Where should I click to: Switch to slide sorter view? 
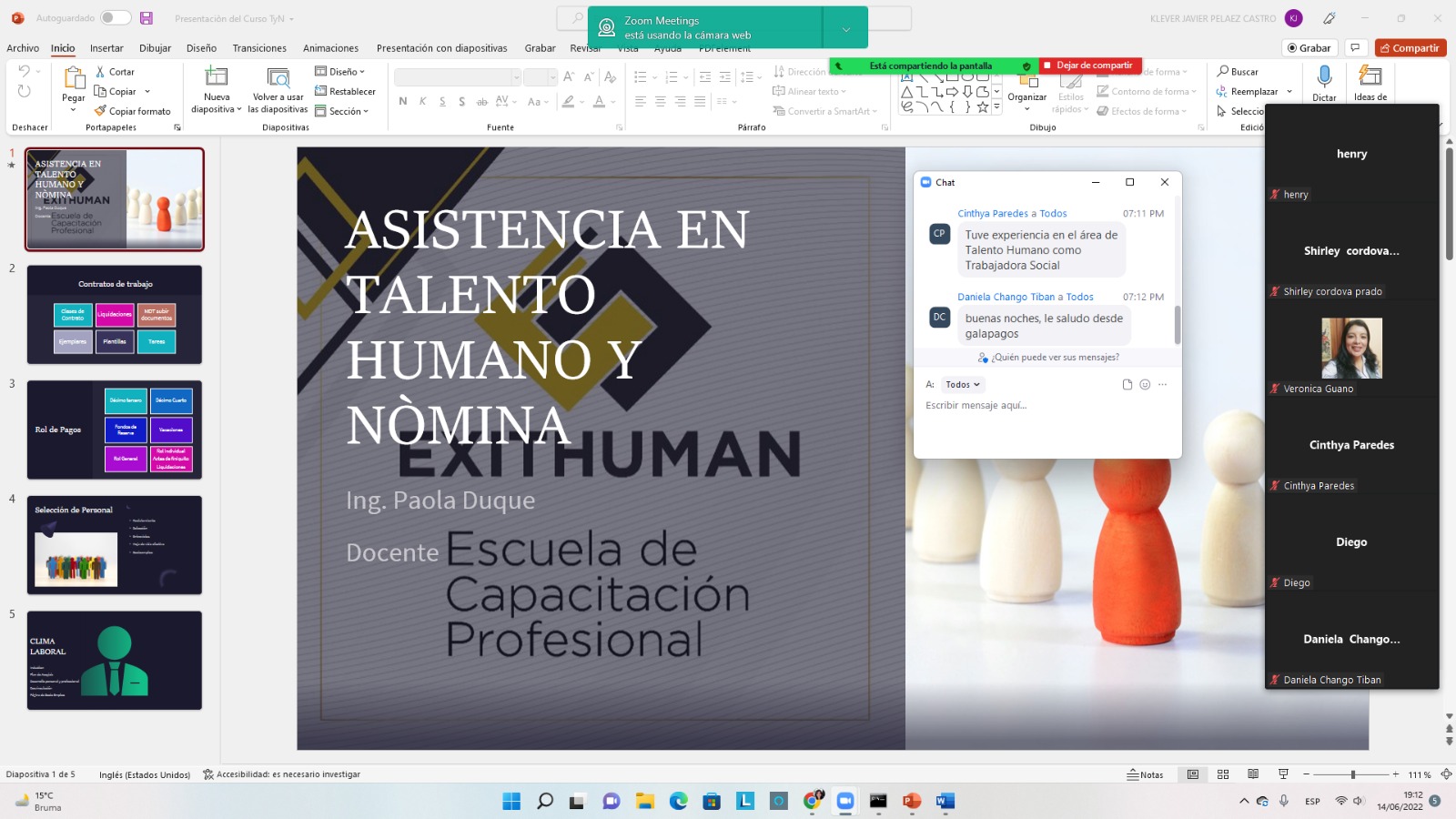pyautogui.click(x=1223, y=774)
